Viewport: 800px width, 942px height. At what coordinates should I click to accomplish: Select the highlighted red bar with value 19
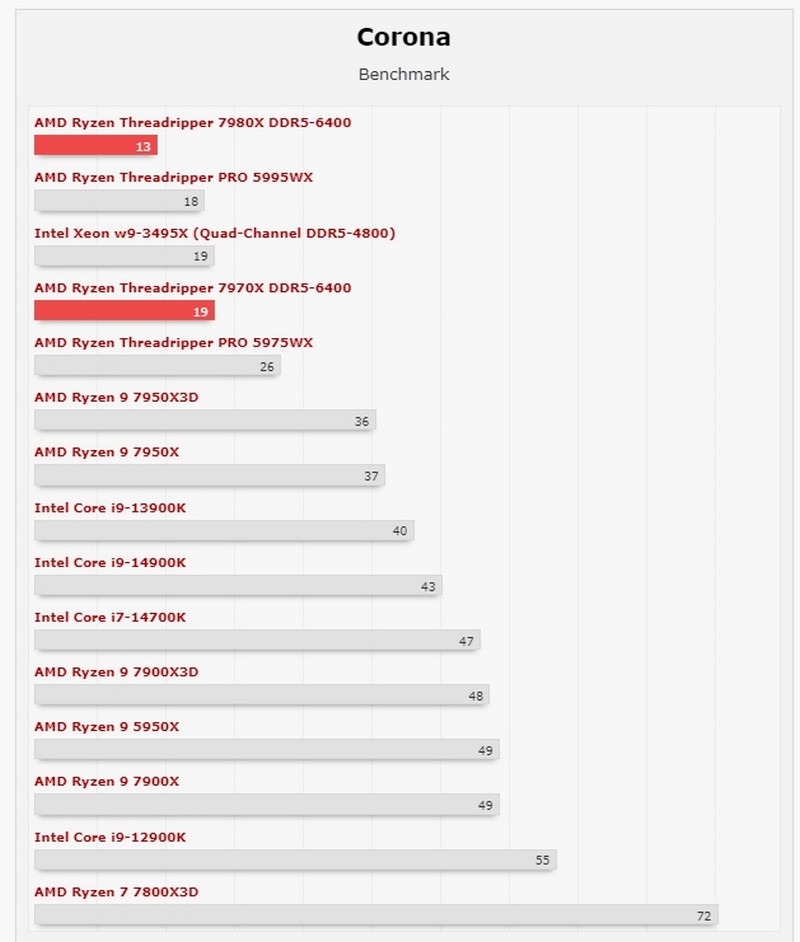(x=124, y=311)
